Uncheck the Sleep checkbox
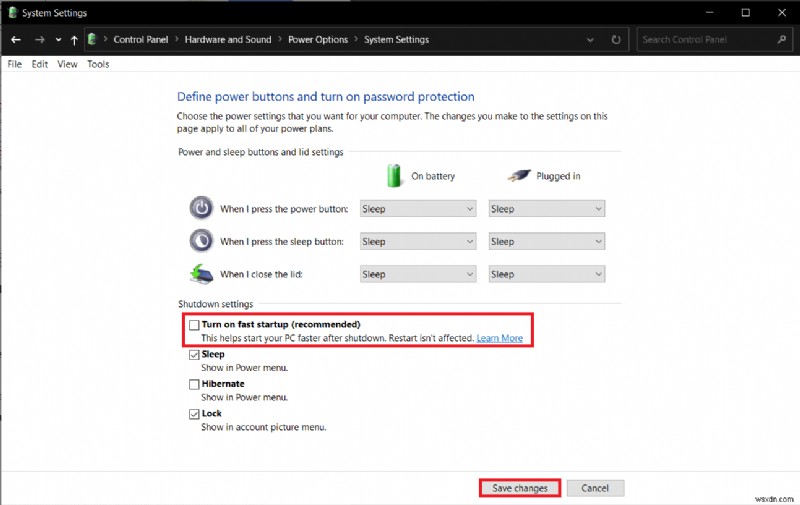 (194, 355)
